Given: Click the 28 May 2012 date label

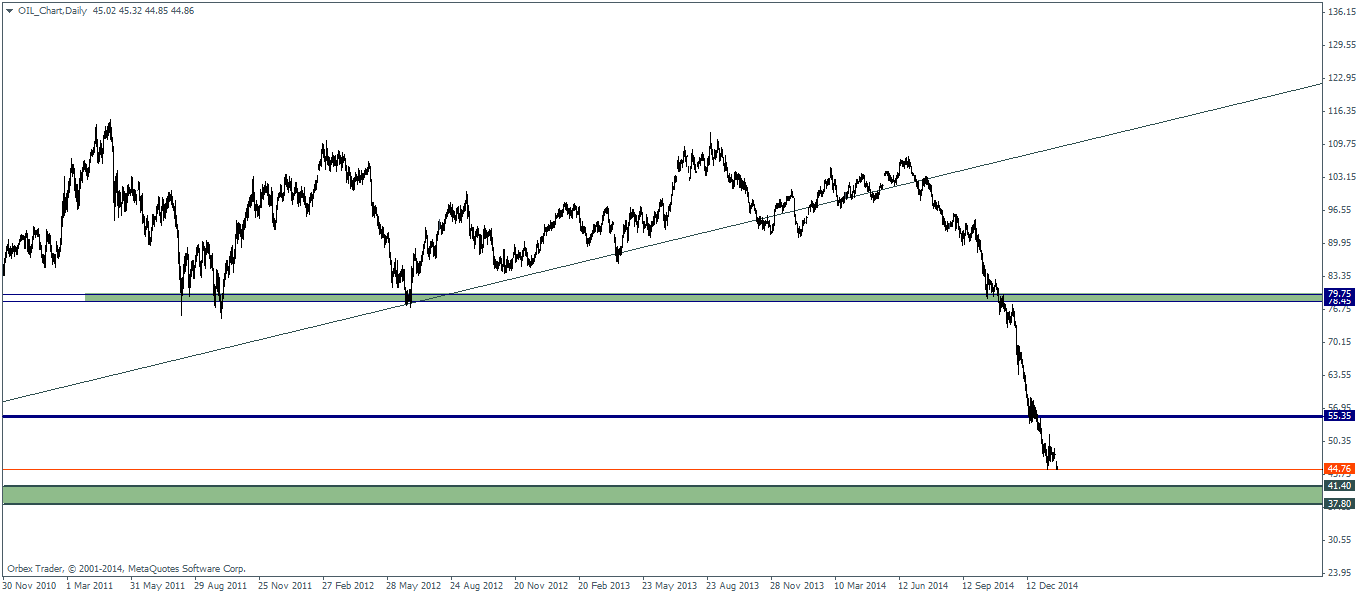Looking at the screenshot, I should click(x=414, y=585).
